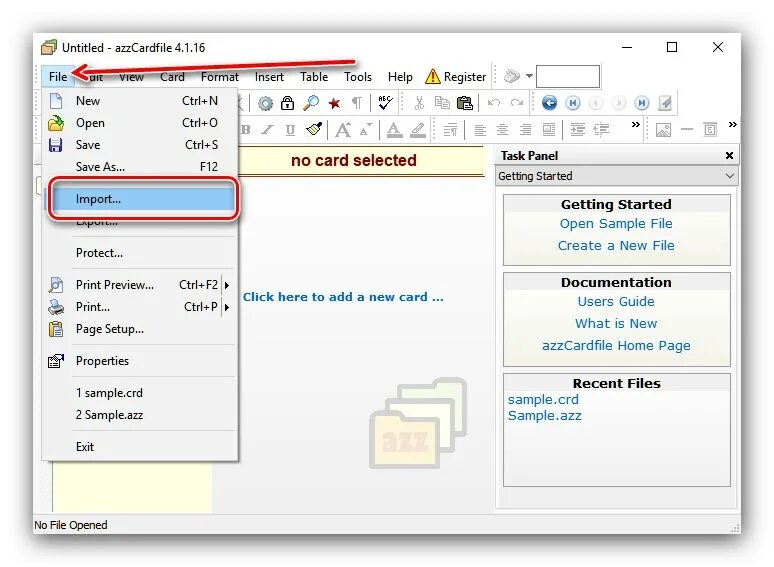Open the Getting Started task panel dropdown
Image resolution: width=774 pixels, height=567 pixels.
click(617, 176)
